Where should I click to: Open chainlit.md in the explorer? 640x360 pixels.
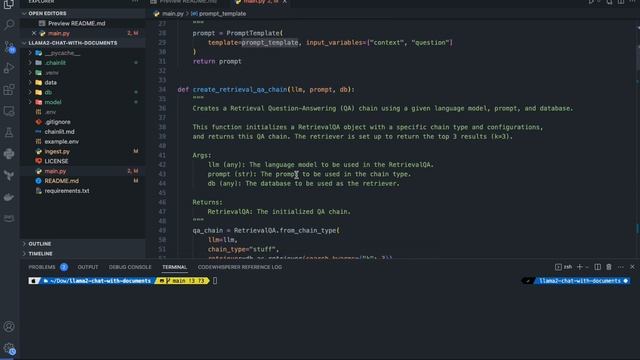(59, 132)
